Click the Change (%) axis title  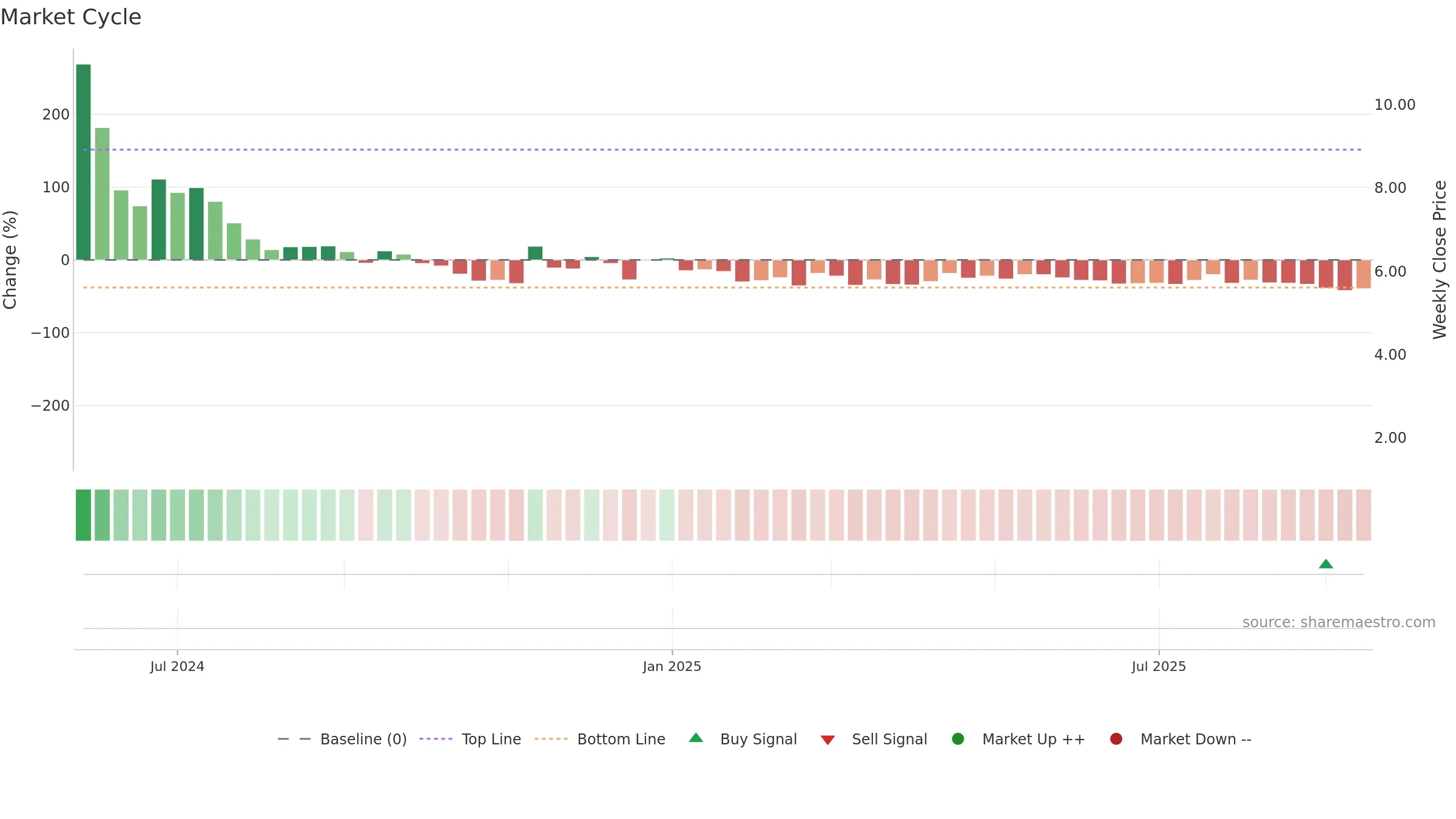10,260
